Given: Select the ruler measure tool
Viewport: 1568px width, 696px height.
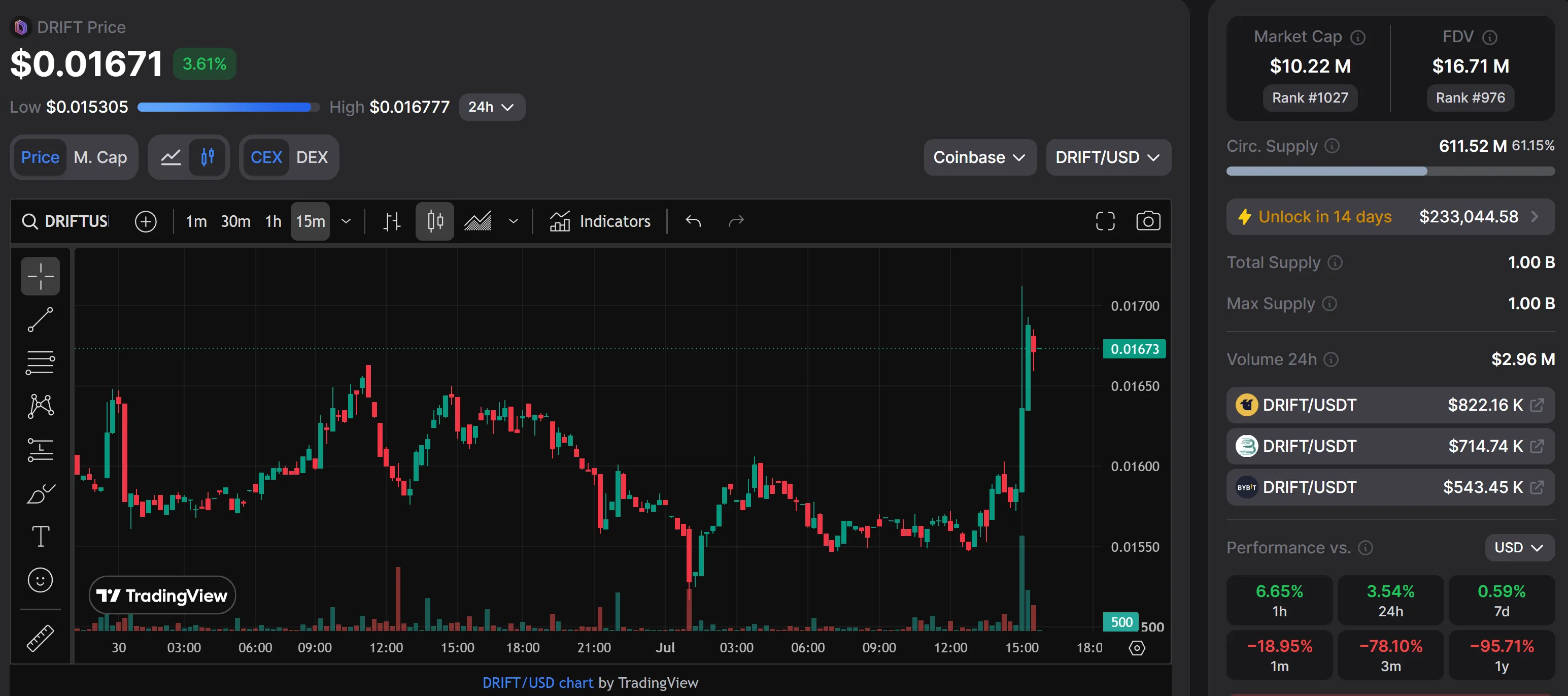Looking at the screenshot, I should (x=40, y=638).
